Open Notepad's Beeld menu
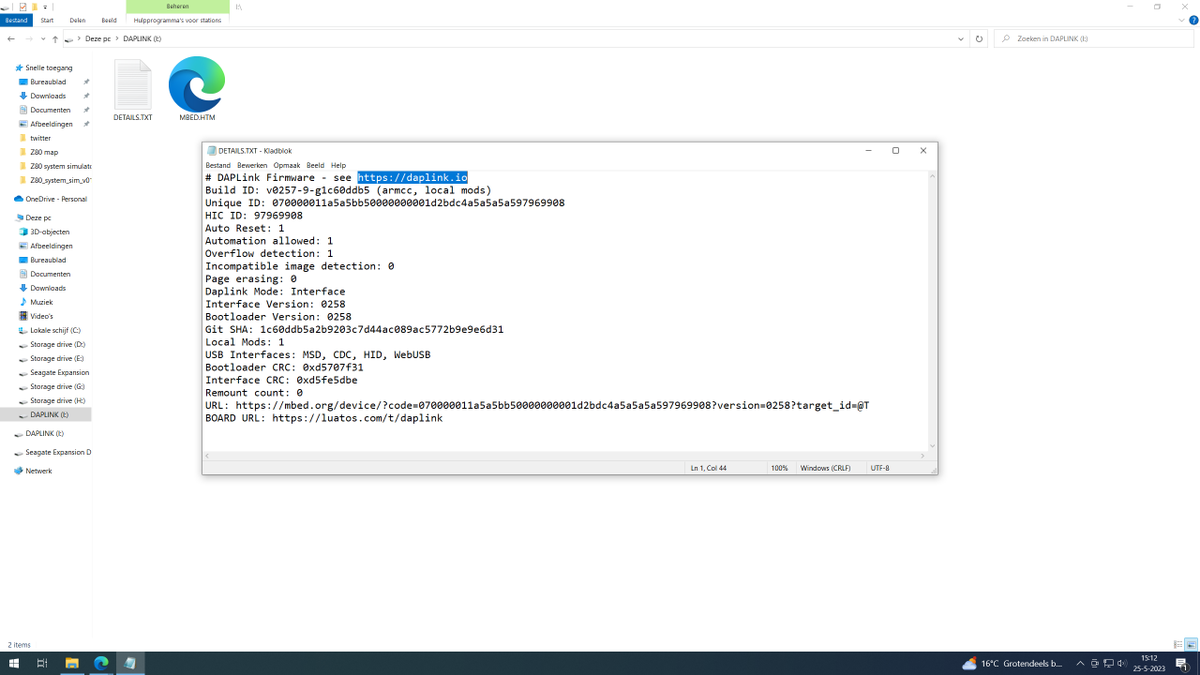The width and height of the screenshot is (1200, 675). click(x=315, y=165)
